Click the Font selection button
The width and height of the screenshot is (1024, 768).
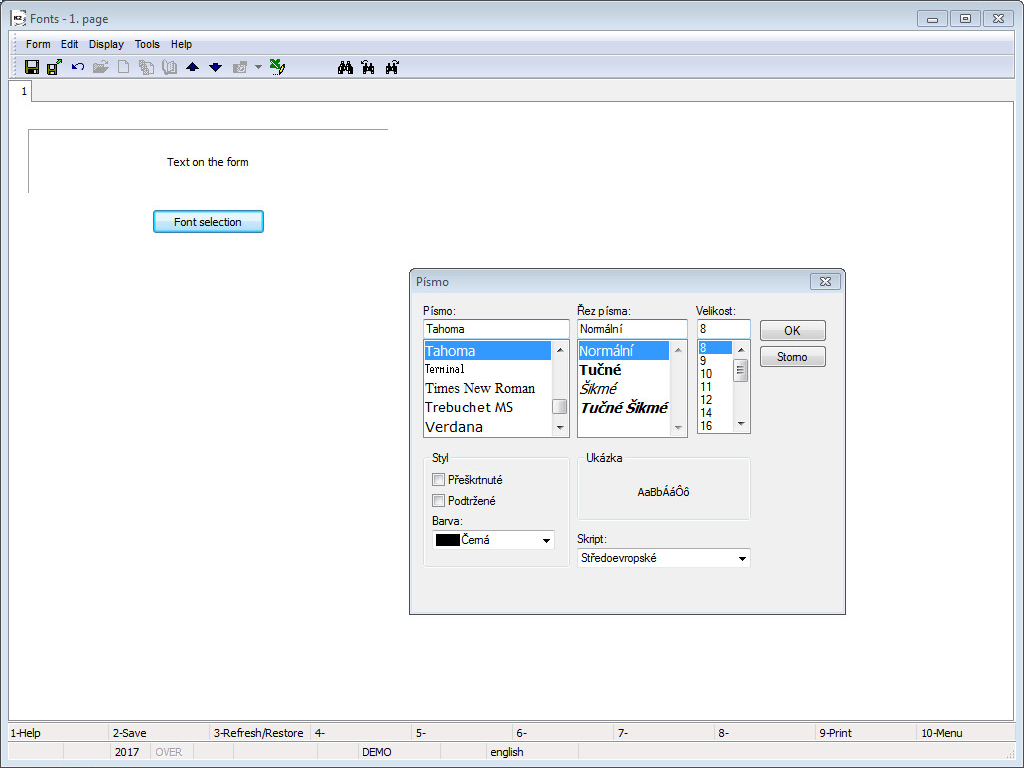(208, 221)
